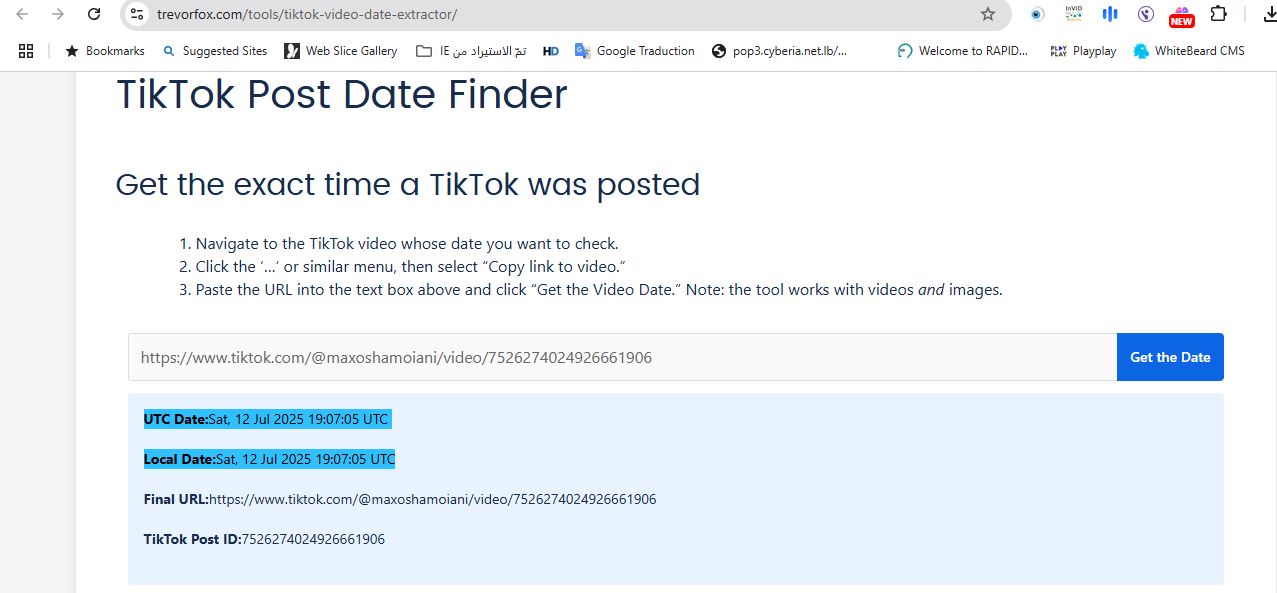Open site information icon in address bar
Viewport: 1277px width, 593px height.
point(138,14)
